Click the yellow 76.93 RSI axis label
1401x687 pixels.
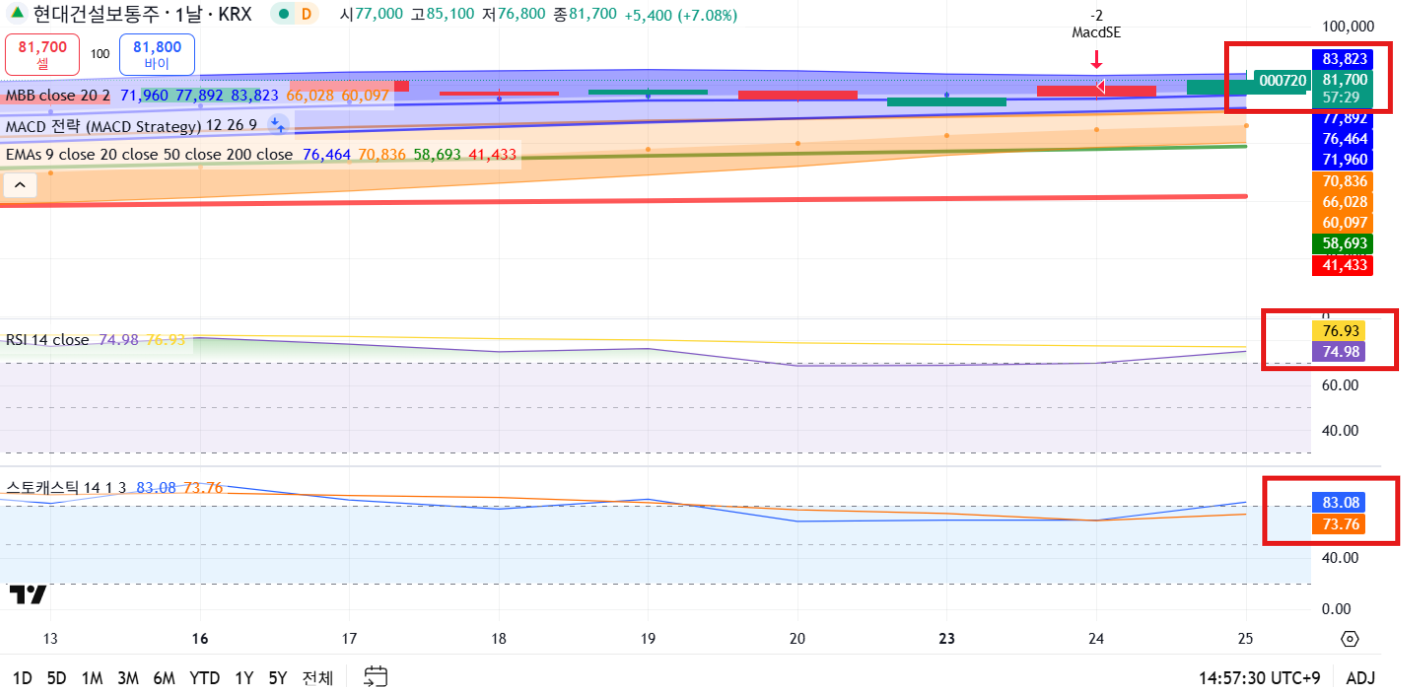pos(1338,331)
